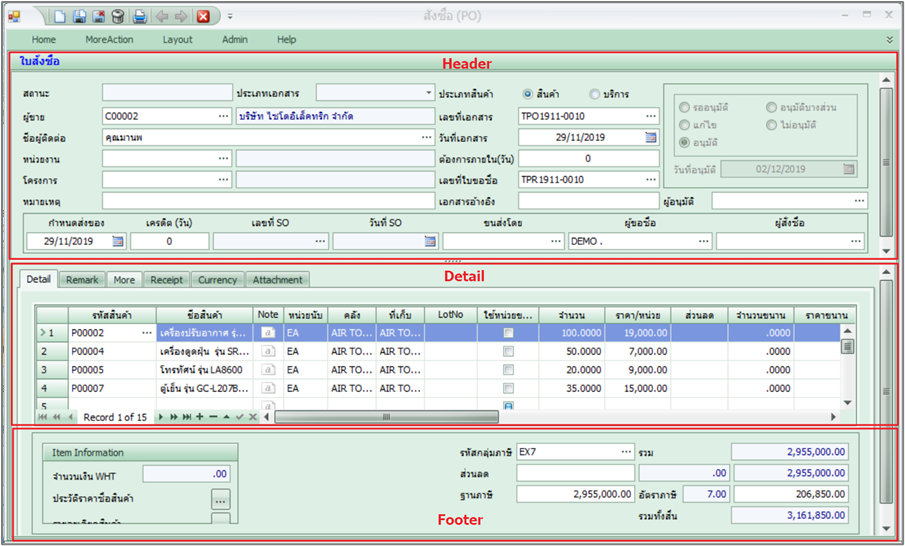Click lookup button for vendor code C00002
The width and height of the screenshot is (905, 546).
click(223, 116)
